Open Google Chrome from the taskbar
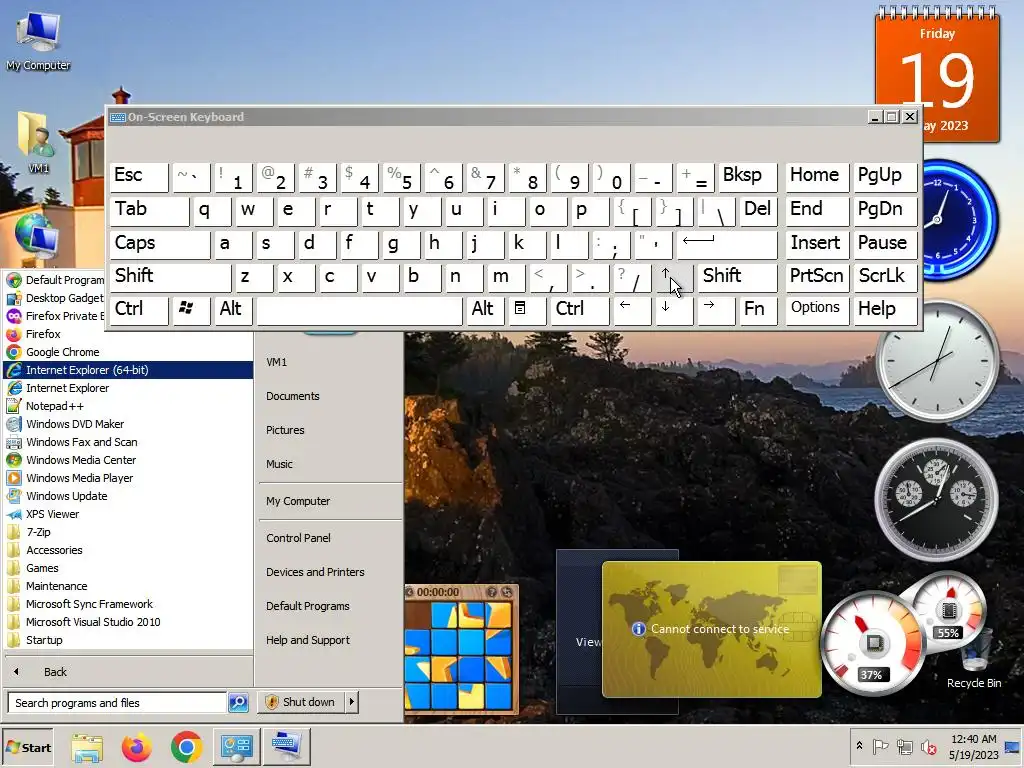1024x768 pixels. [x=187, y=747]
